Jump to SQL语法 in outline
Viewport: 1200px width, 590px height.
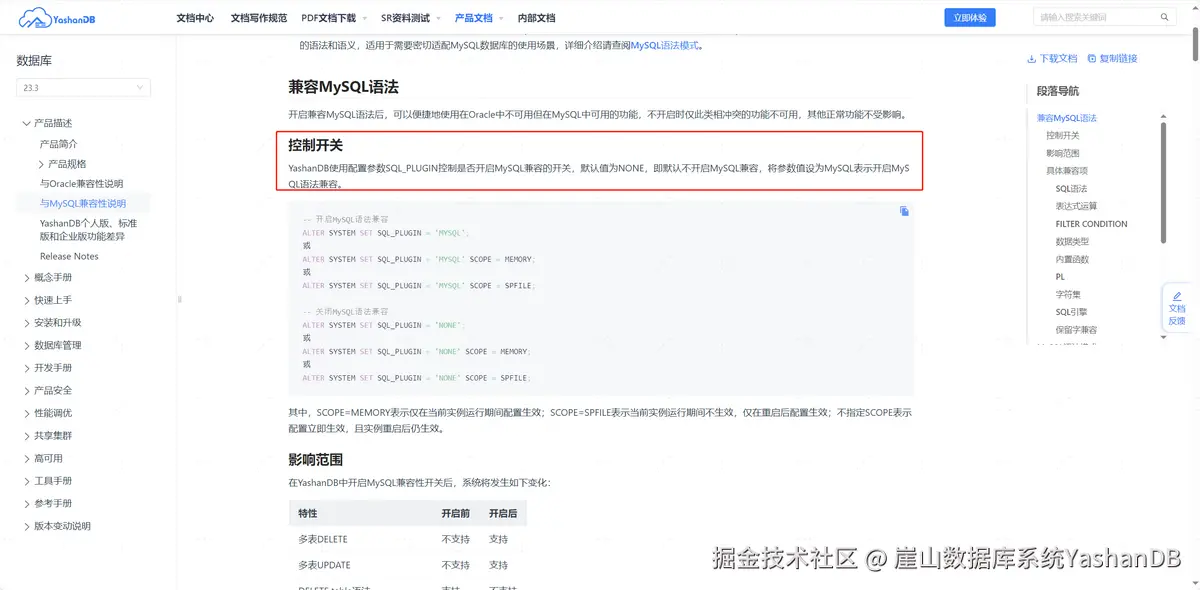pos(1071,189)
